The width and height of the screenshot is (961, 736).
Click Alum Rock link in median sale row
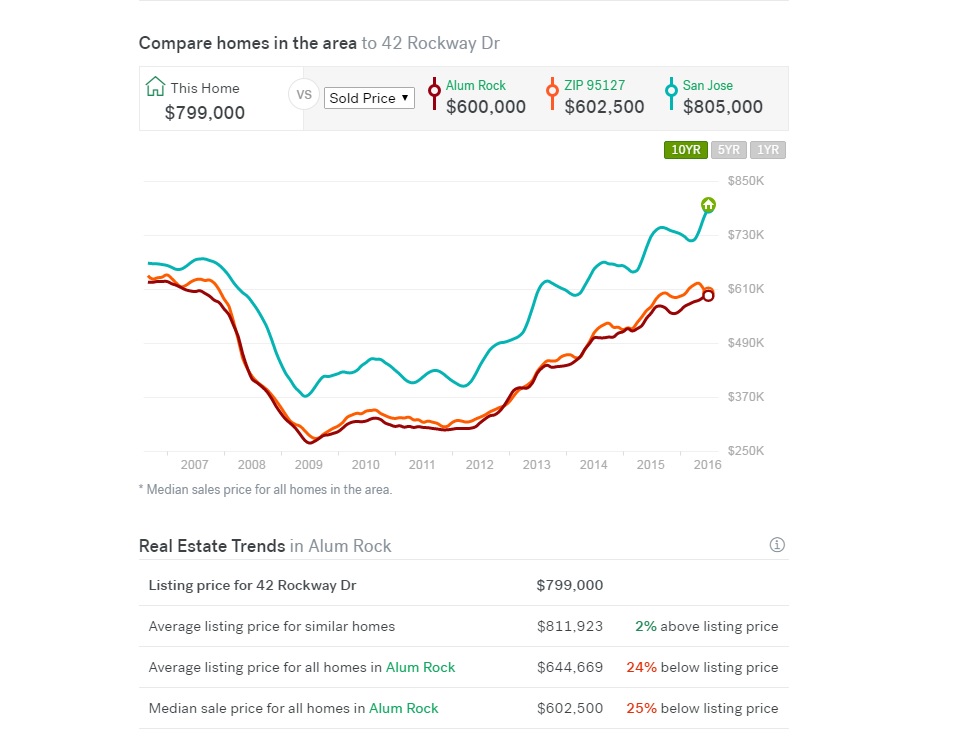(x=403, y=708)
